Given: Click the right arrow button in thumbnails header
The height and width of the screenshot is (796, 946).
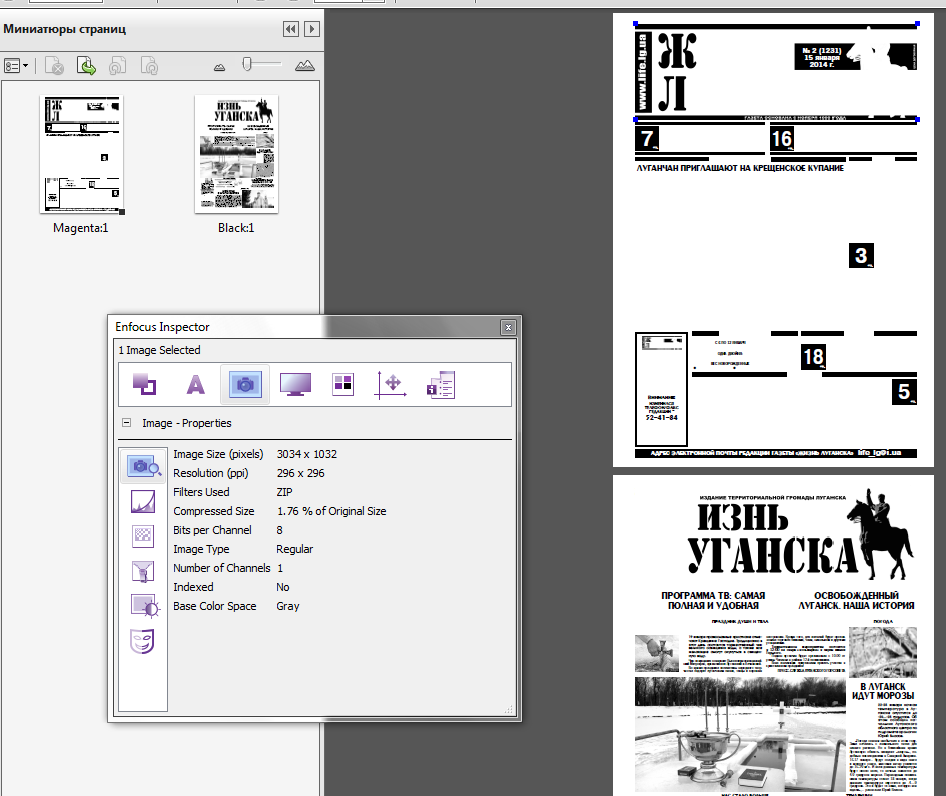Looking at the screenshot, I should [312, 29].
